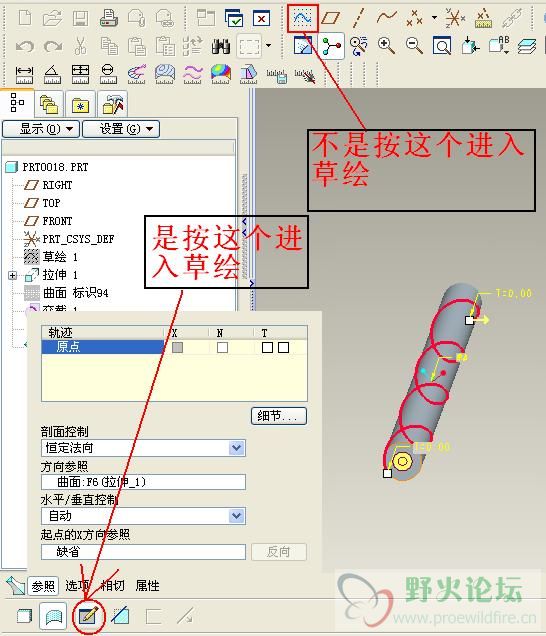The width and height of the screenshot is (546, 636).
Task: Select the sweep as surface icon
Action: (53, 617)
